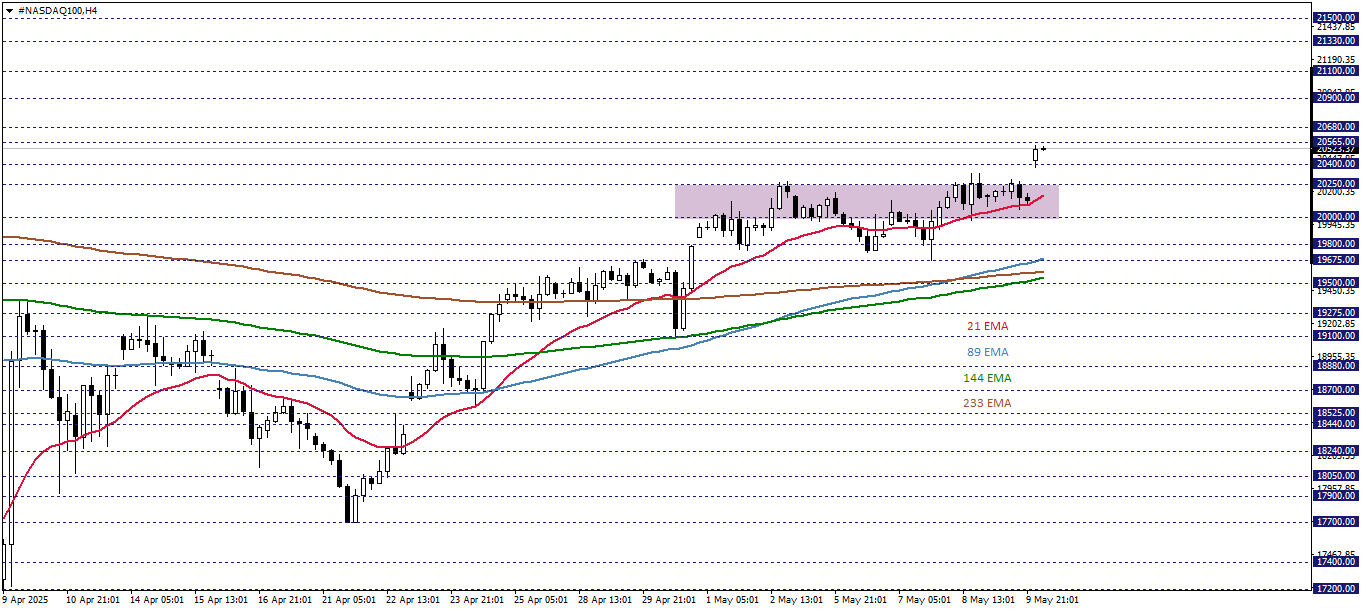The image size is (1362, 611).
Task: Click the 23 Apr 21:01 time label
Action: pos(478,600)
